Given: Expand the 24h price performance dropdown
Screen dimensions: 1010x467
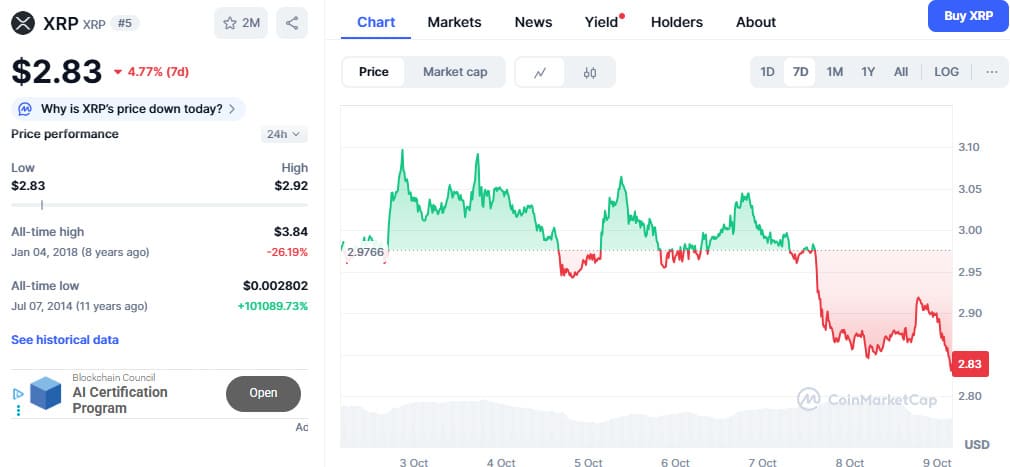Looking at the screenshot, I should coord(284,134).
